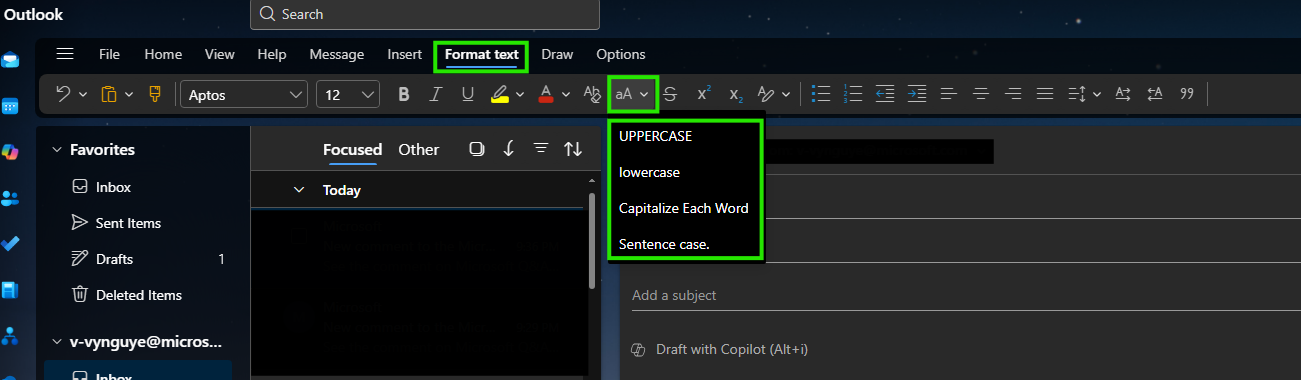Apply bulleted list
Image resolution: width=1301 pixels, height=380 pixels.
coord(821,94)
